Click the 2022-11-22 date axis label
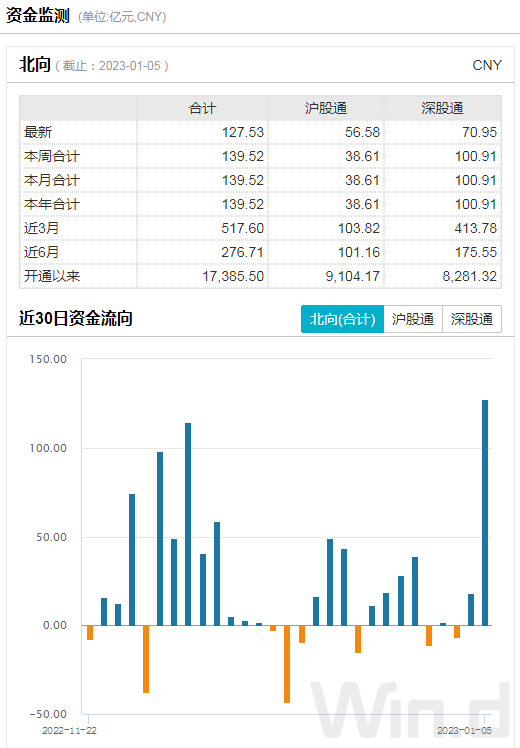The width and height of the screenshot is (520, 748). coord(69,730)
